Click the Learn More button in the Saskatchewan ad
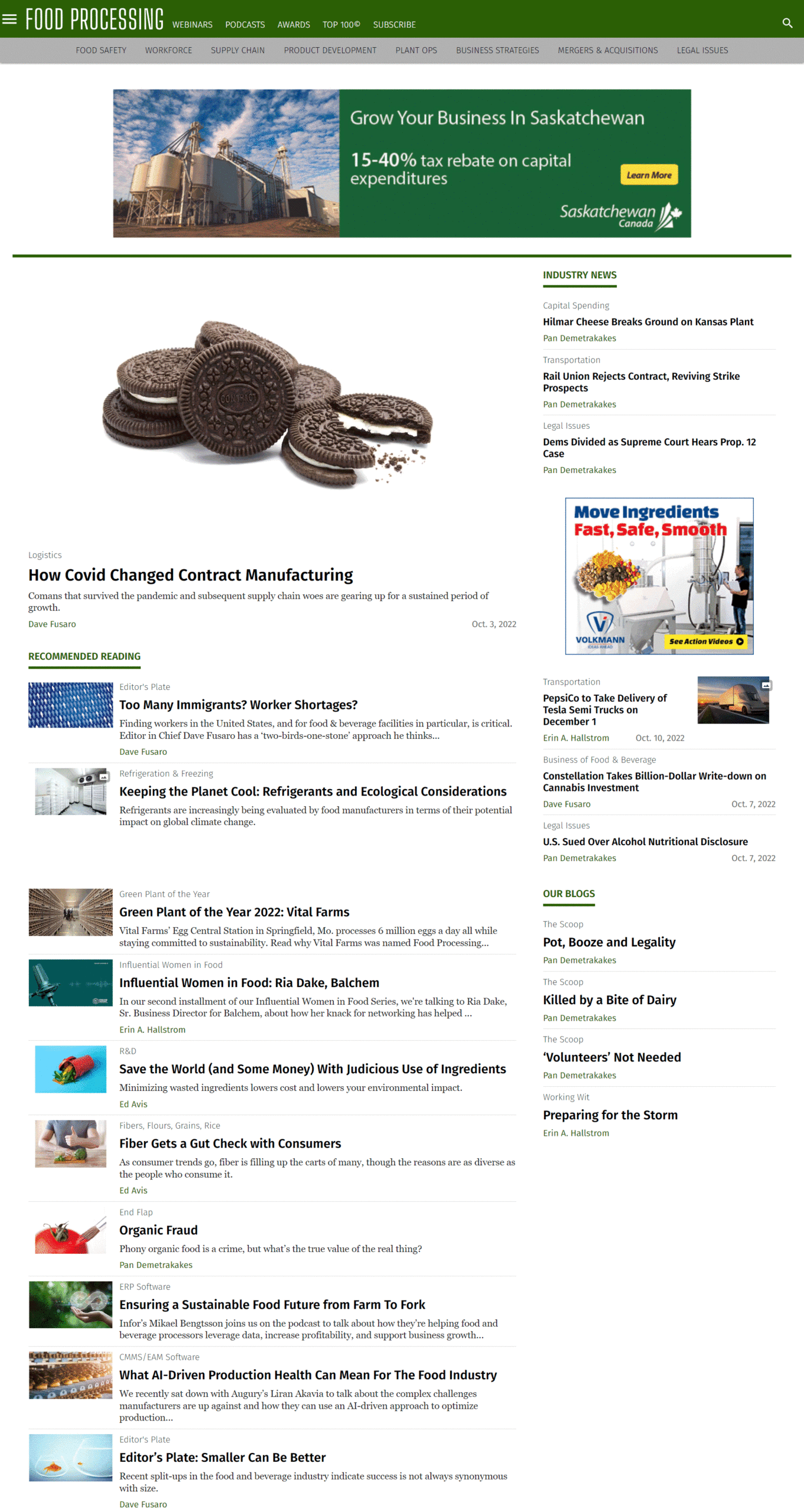 coord(649,175)
